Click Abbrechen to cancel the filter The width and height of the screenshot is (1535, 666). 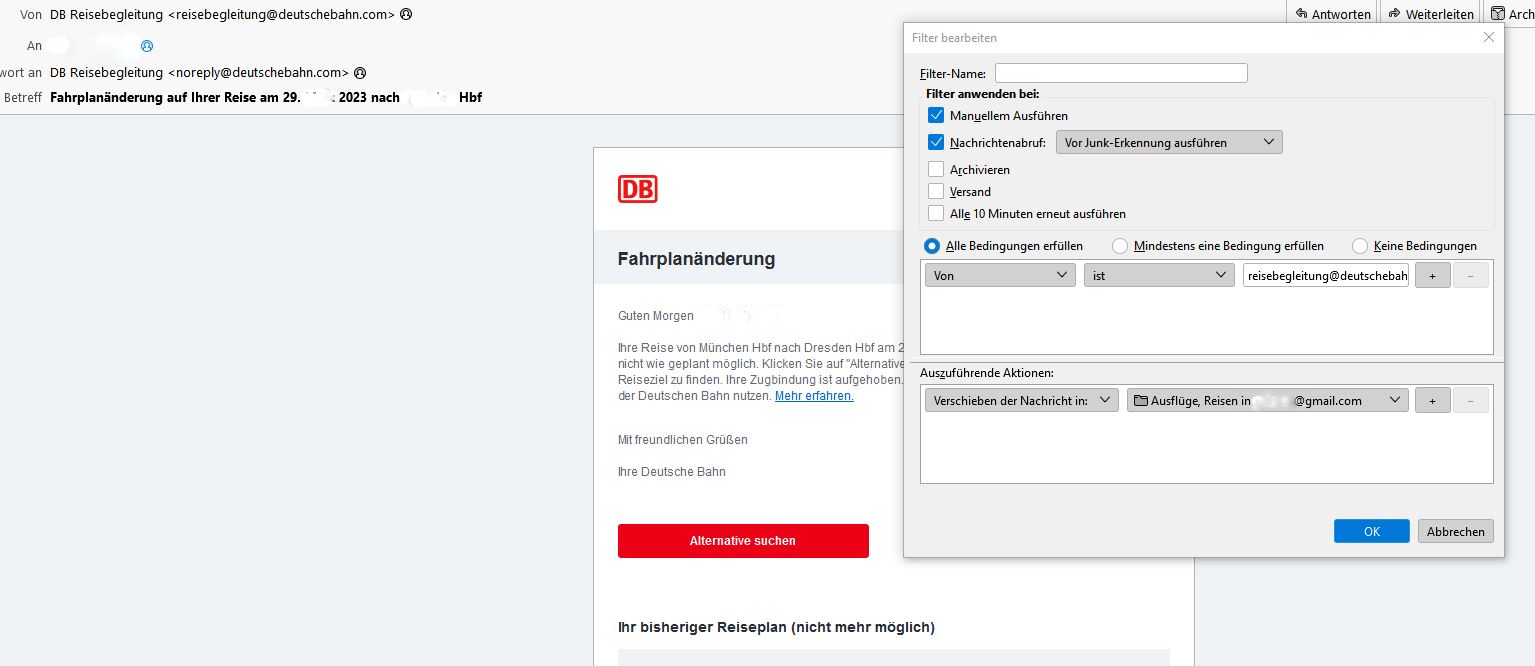click(1456, 531)
